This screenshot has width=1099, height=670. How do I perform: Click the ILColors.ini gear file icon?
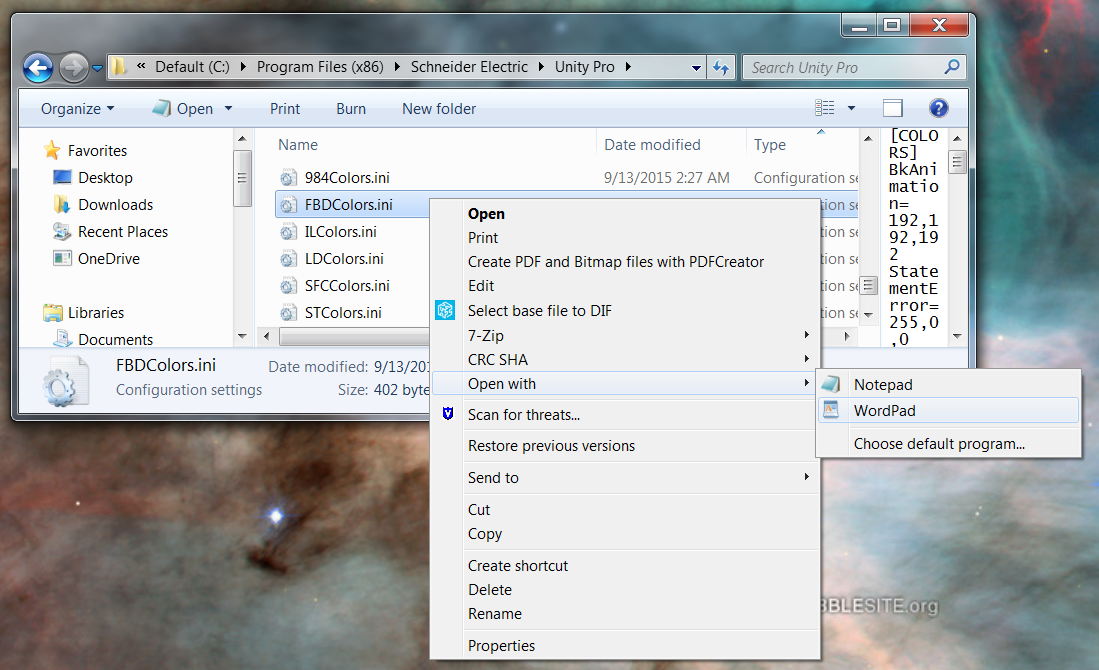(287, 232)
